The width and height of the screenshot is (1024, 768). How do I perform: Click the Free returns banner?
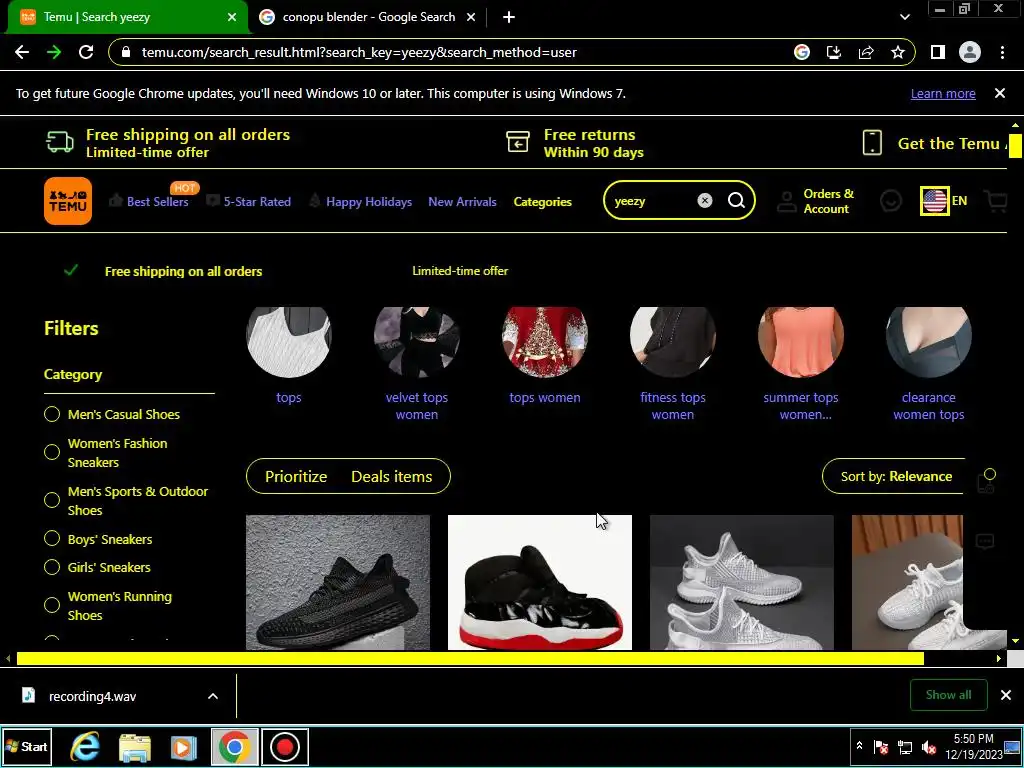575,143
